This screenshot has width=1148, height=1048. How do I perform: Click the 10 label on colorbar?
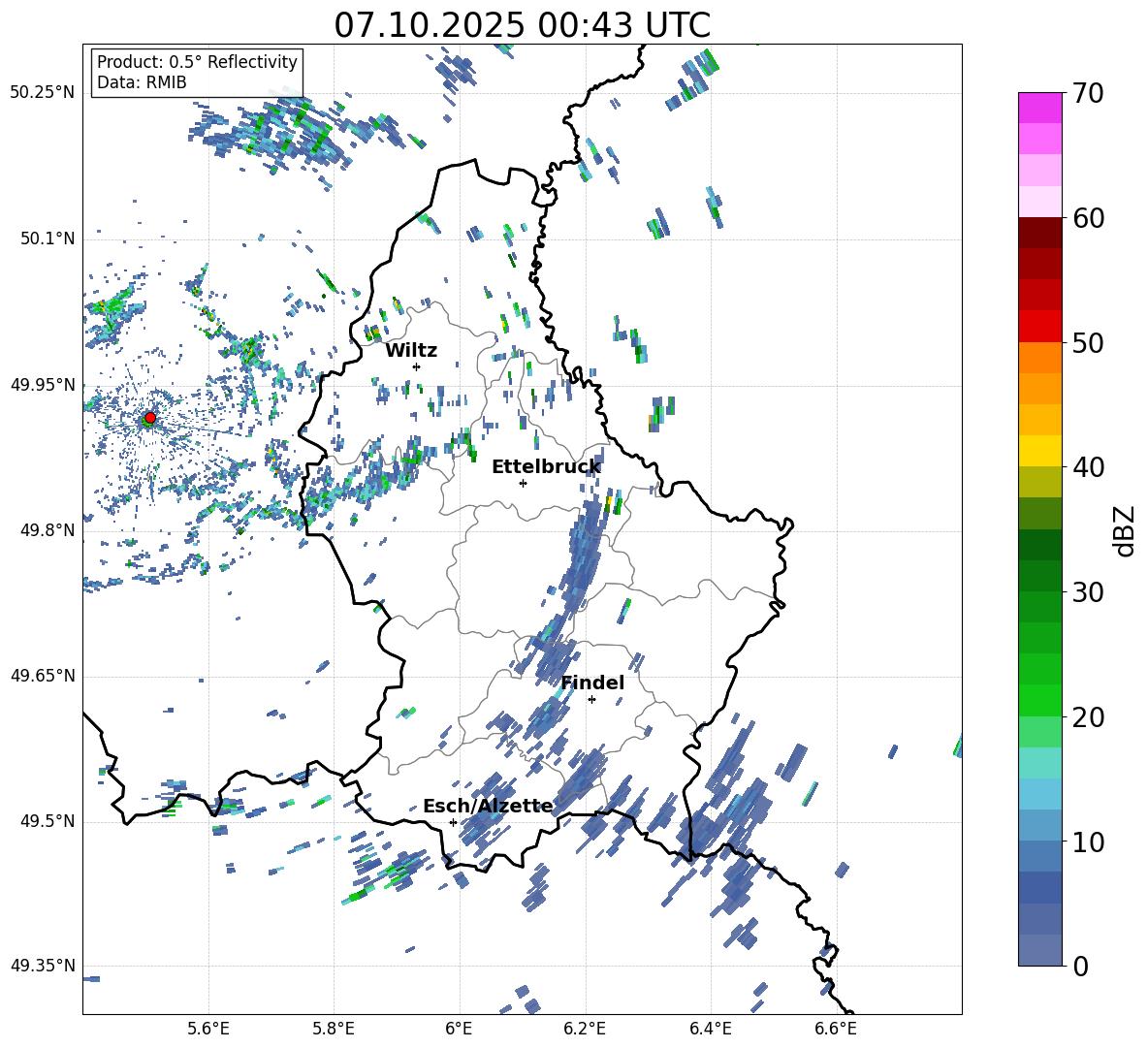click(1088, 842)
